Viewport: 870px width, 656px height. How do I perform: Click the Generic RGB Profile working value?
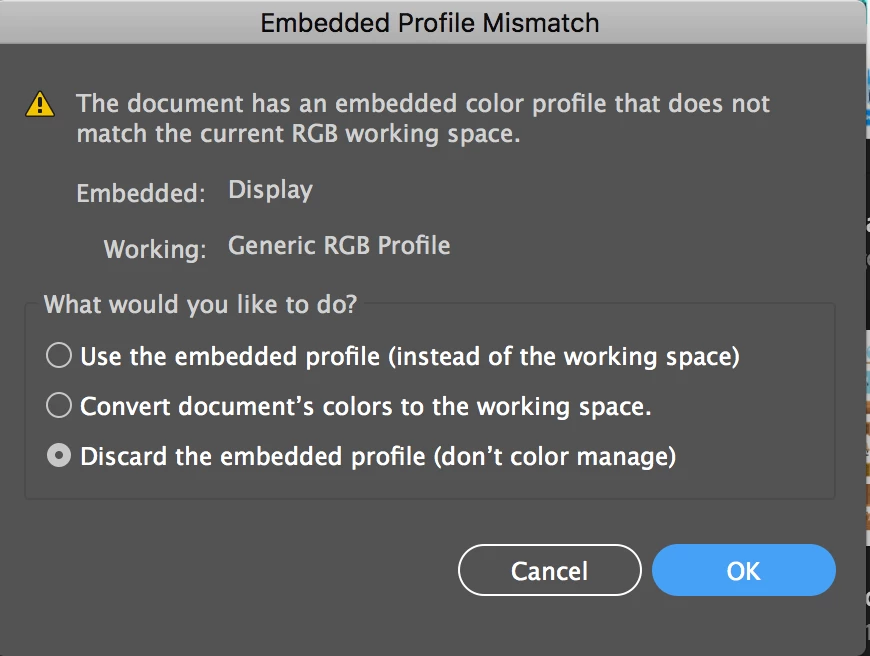pos(339,245)
